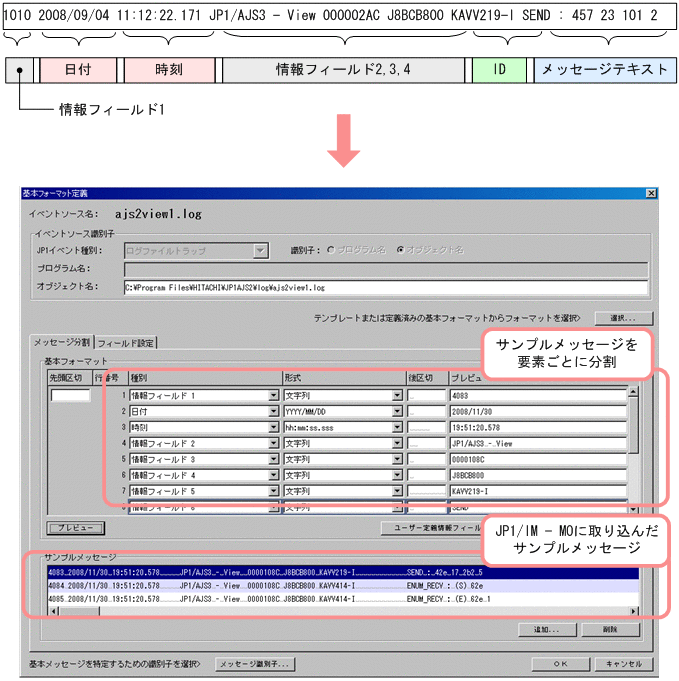Screen dimensions: 679x681
Task: Open 形式 文字列 dropdown in row 1
Action: coord(397,395)
